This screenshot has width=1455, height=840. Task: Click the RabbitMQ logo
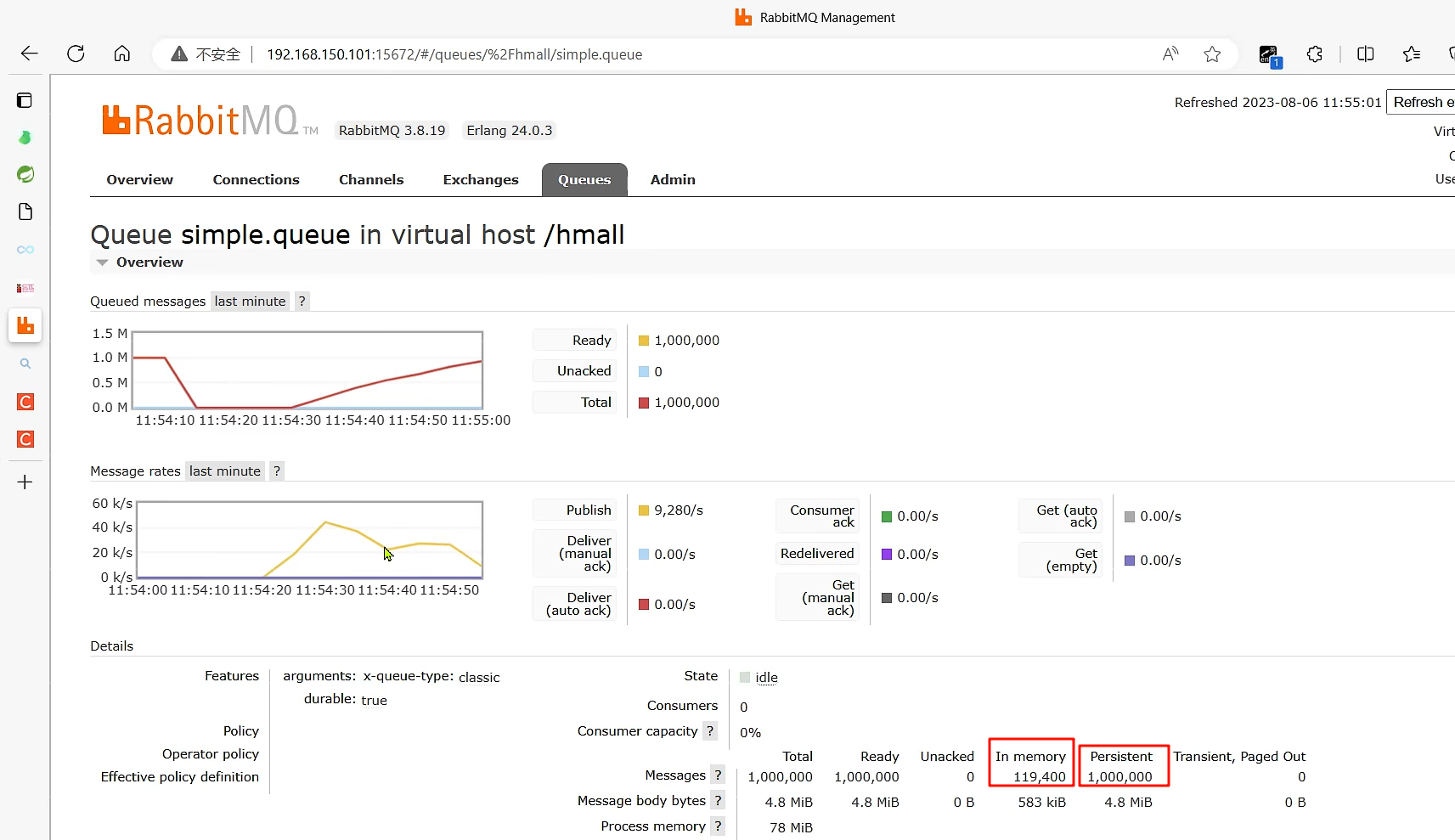210,121
